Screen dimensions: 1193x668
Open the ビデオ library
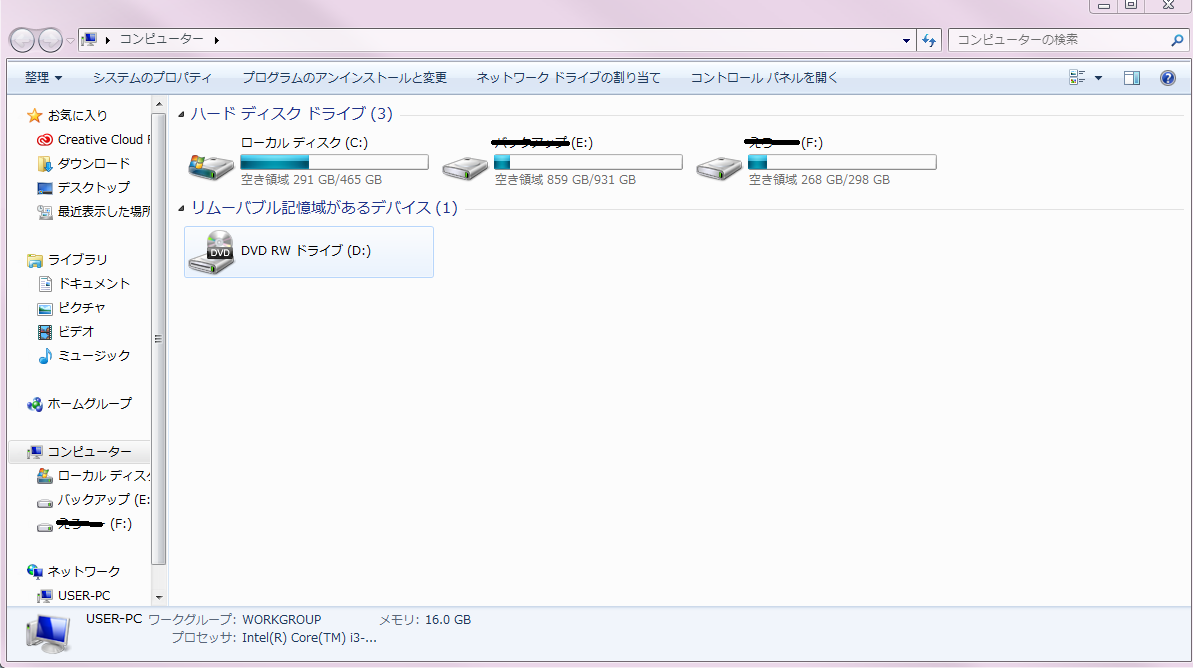(66, 332)
